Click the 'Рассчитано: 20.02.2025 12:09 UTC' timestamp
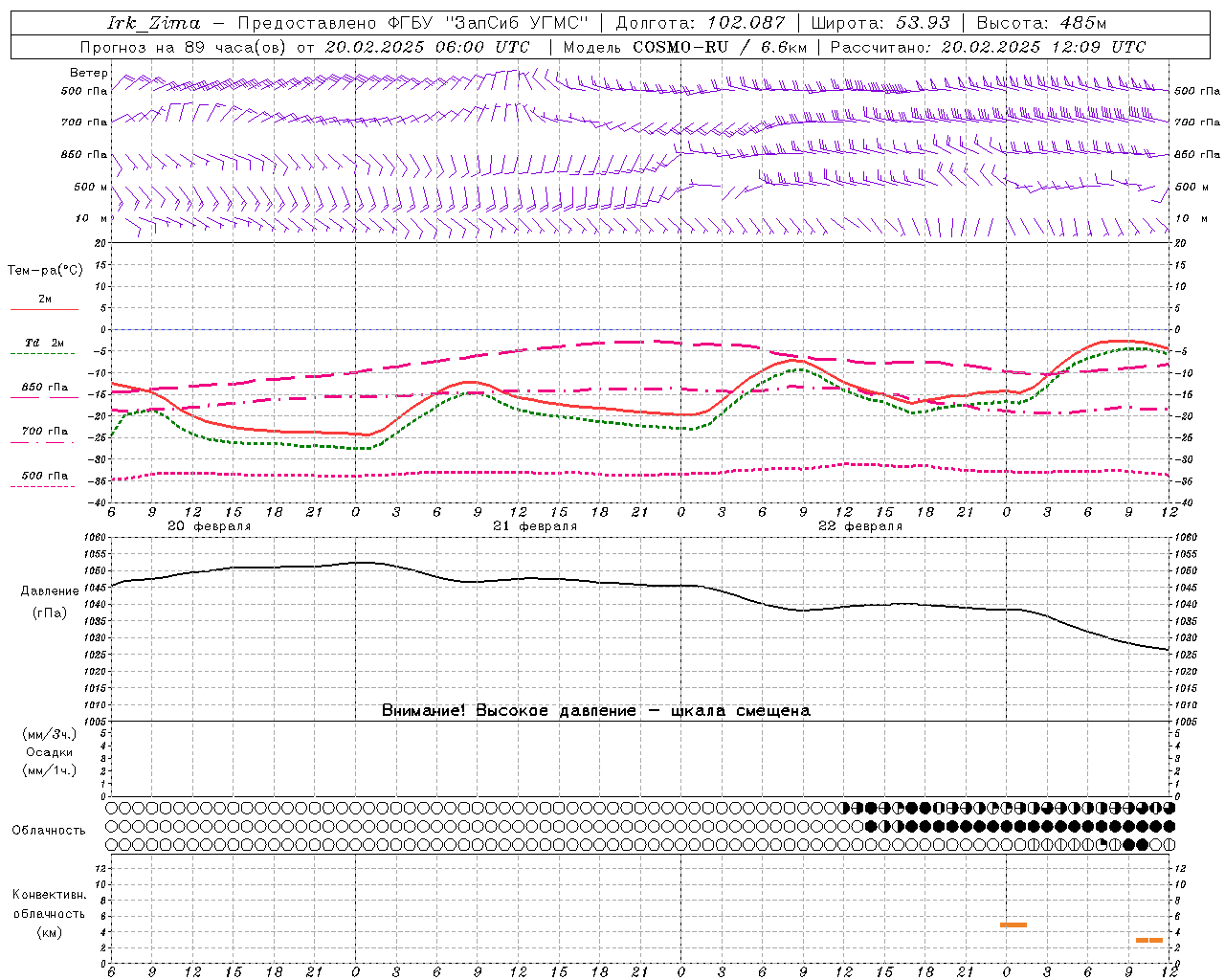Viewport: 1225px width, 980px height. pos(988,47)
